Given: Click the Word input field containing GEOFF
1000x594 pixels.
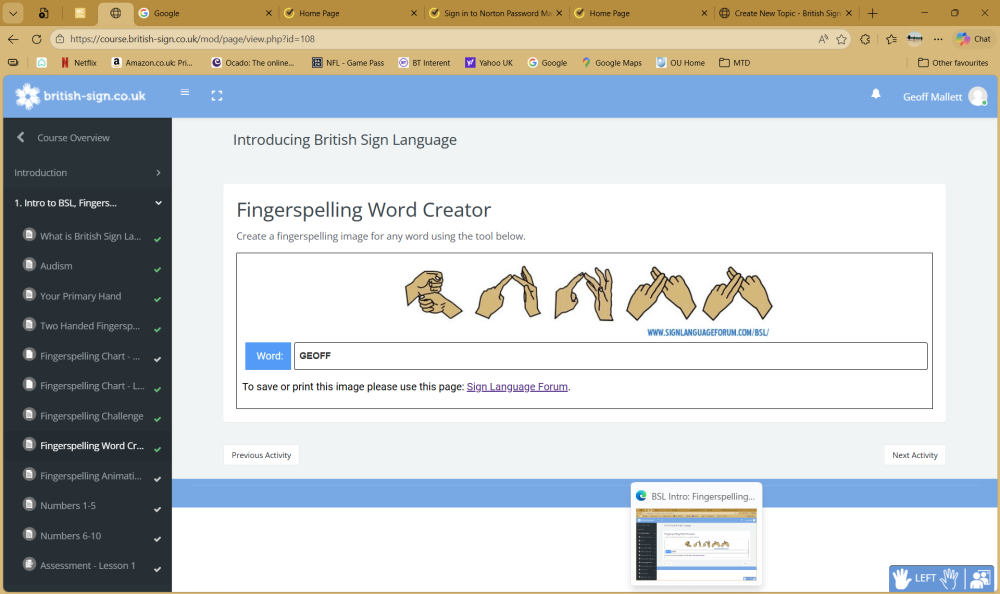Looking at the screenshot, I should point(610,356).
